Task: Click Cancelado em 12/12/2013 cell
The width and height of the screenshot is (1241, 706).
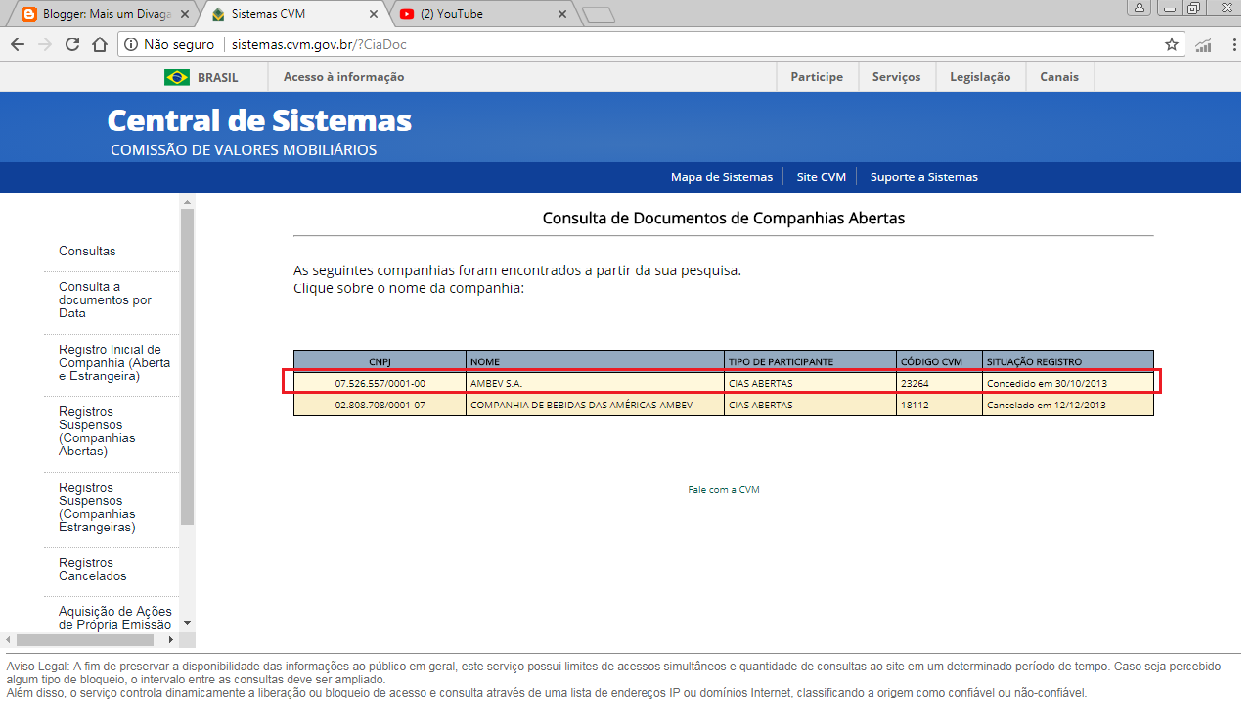Action: click(1068, 405)
